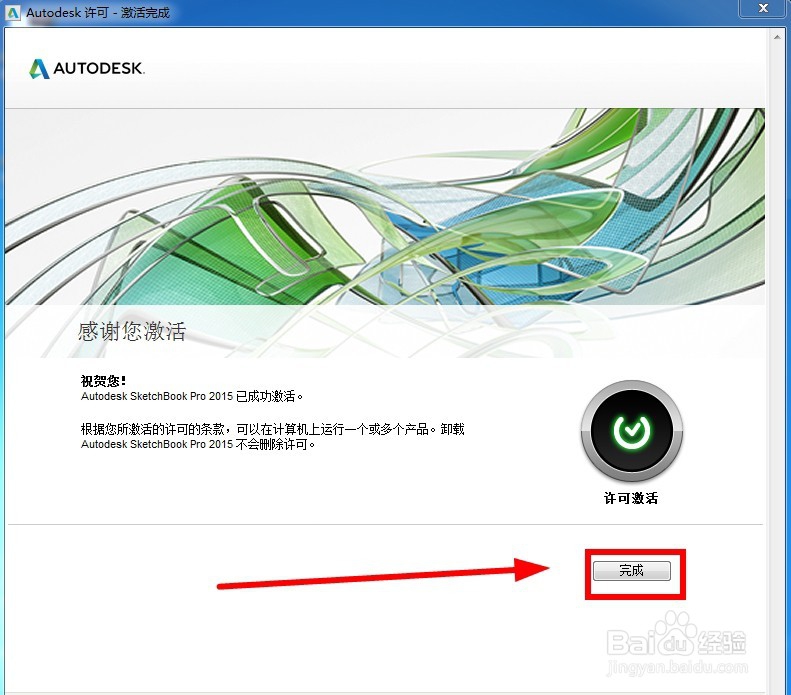Click the scrollbar up arrow
This screenshot has width=791, height=695.
point(777,37)
